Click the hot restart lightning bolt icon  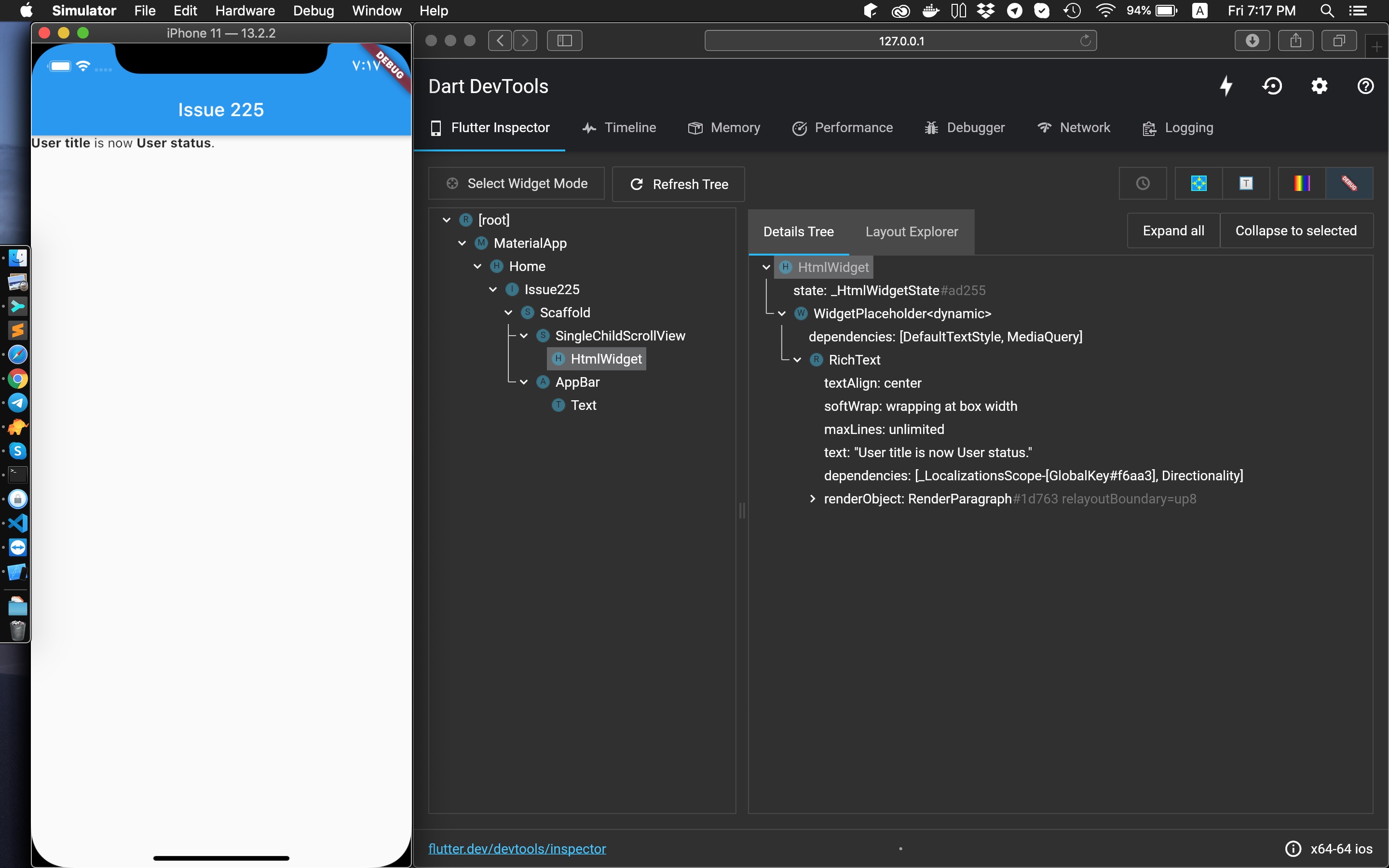pyautogui.click(x=1226, y=85)
